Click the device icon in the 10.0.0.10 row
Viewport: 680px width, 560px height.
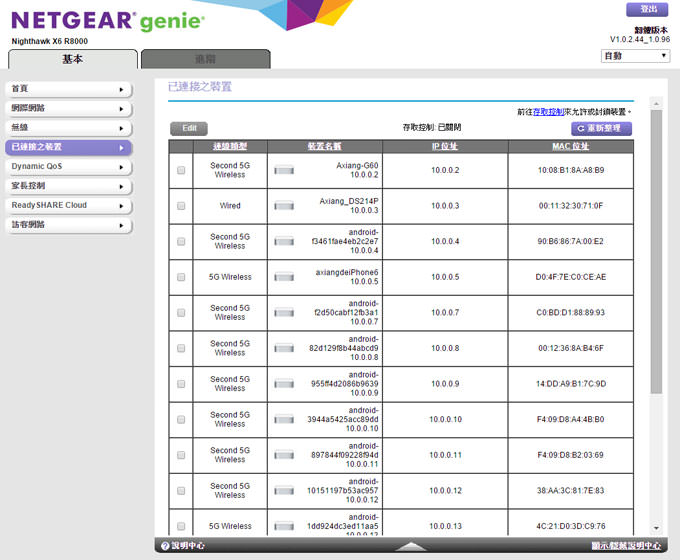pyautogui.click(x=284, y=419)
